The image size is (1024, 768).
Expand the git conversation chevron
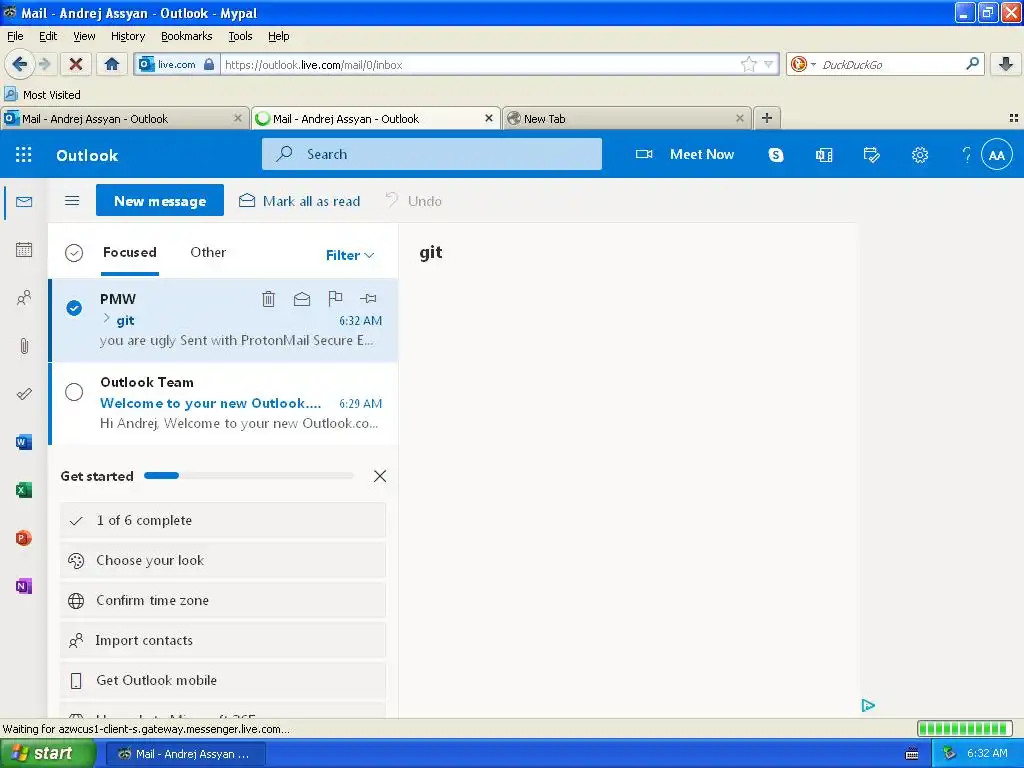pos(106,319)
